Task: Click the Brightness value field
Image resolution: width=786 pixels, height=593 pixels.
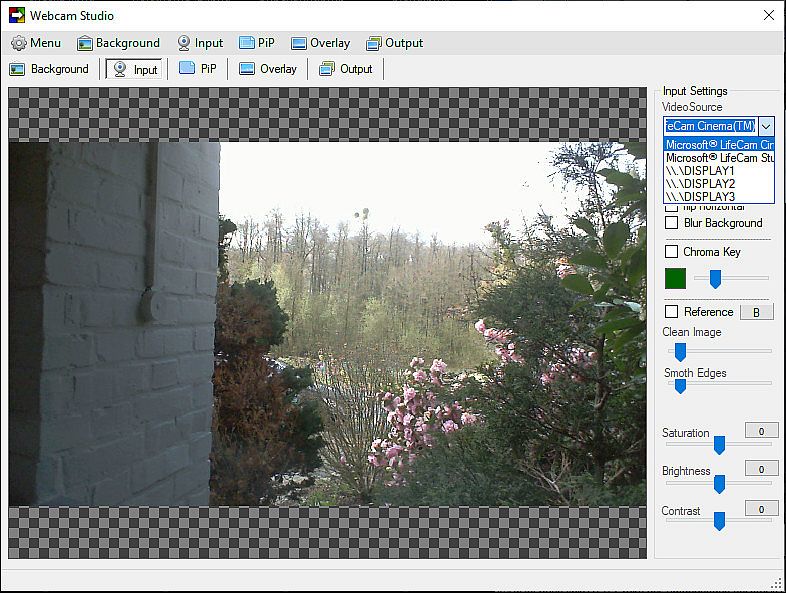Action: tap(761, 469)
